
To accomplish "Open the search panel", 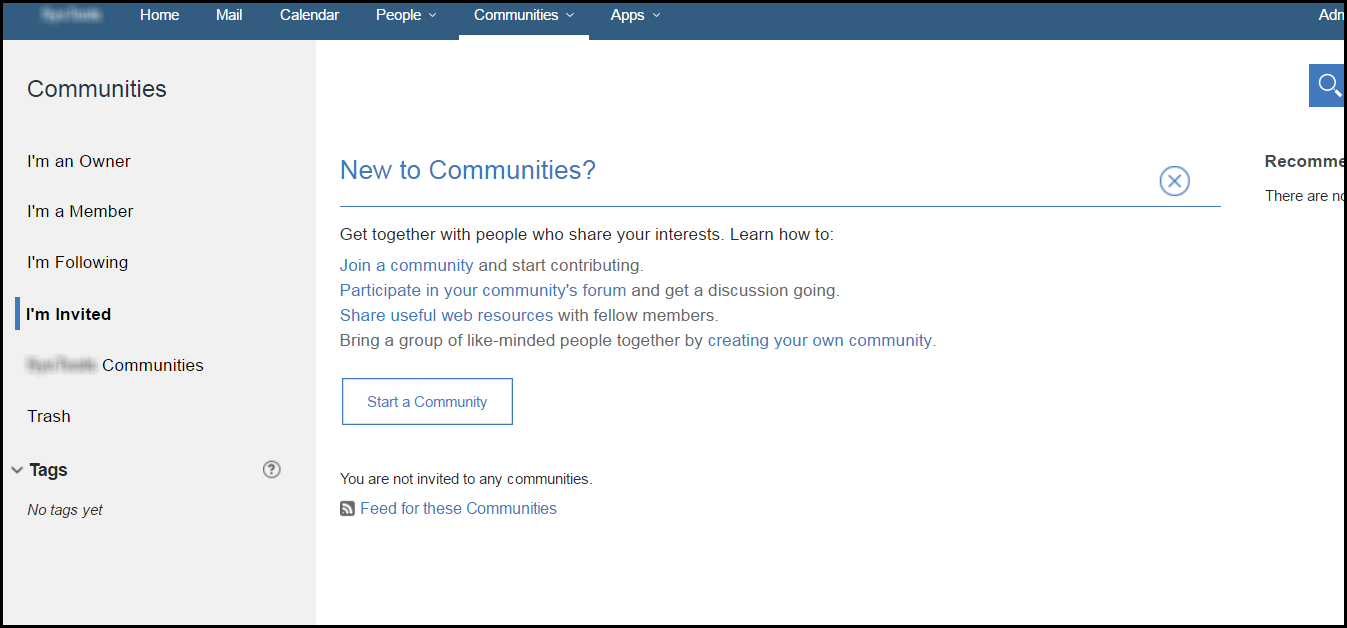I will click(1327, 85).
